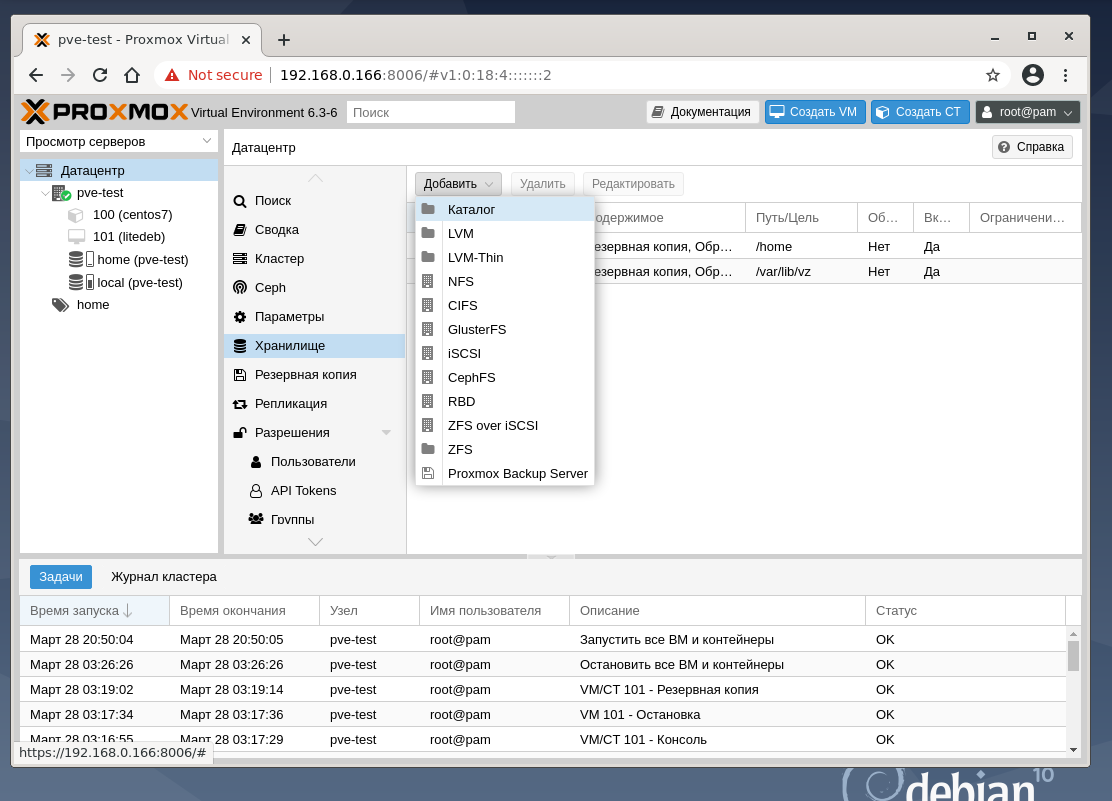Click the Ceph icon in sidebar
This screenshot has height=801, width=1112.
pyautogui.click(x=240, y=287)
